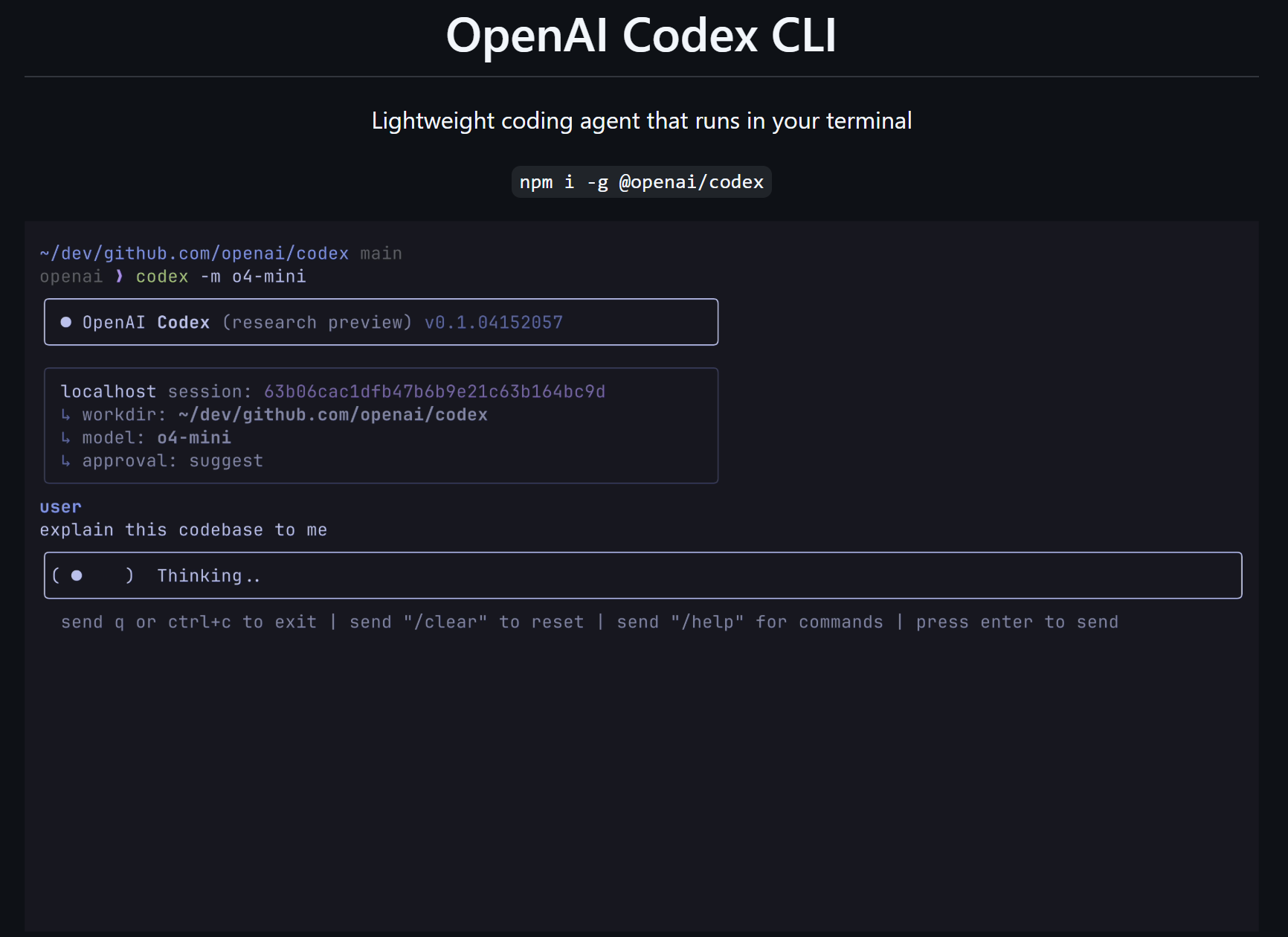1288x937 pixels.
Task: Click the "user" role label
Action: 60,506
